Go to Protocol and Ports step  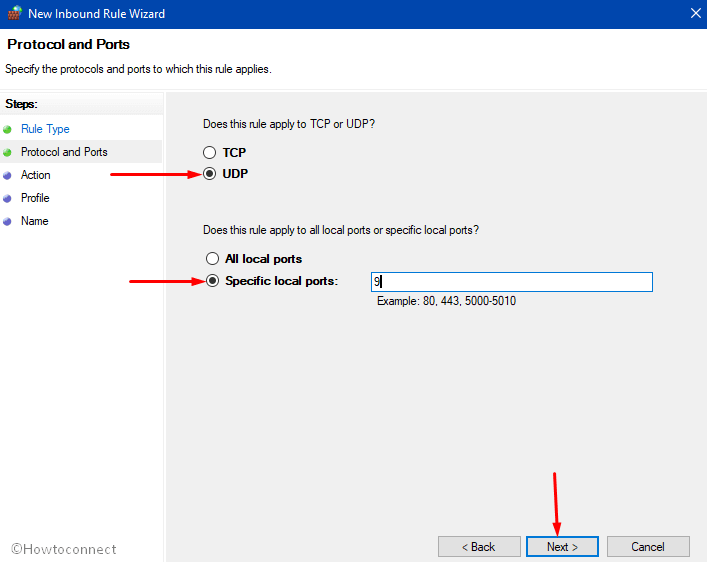pyautogui.click(x=64, y=152)
